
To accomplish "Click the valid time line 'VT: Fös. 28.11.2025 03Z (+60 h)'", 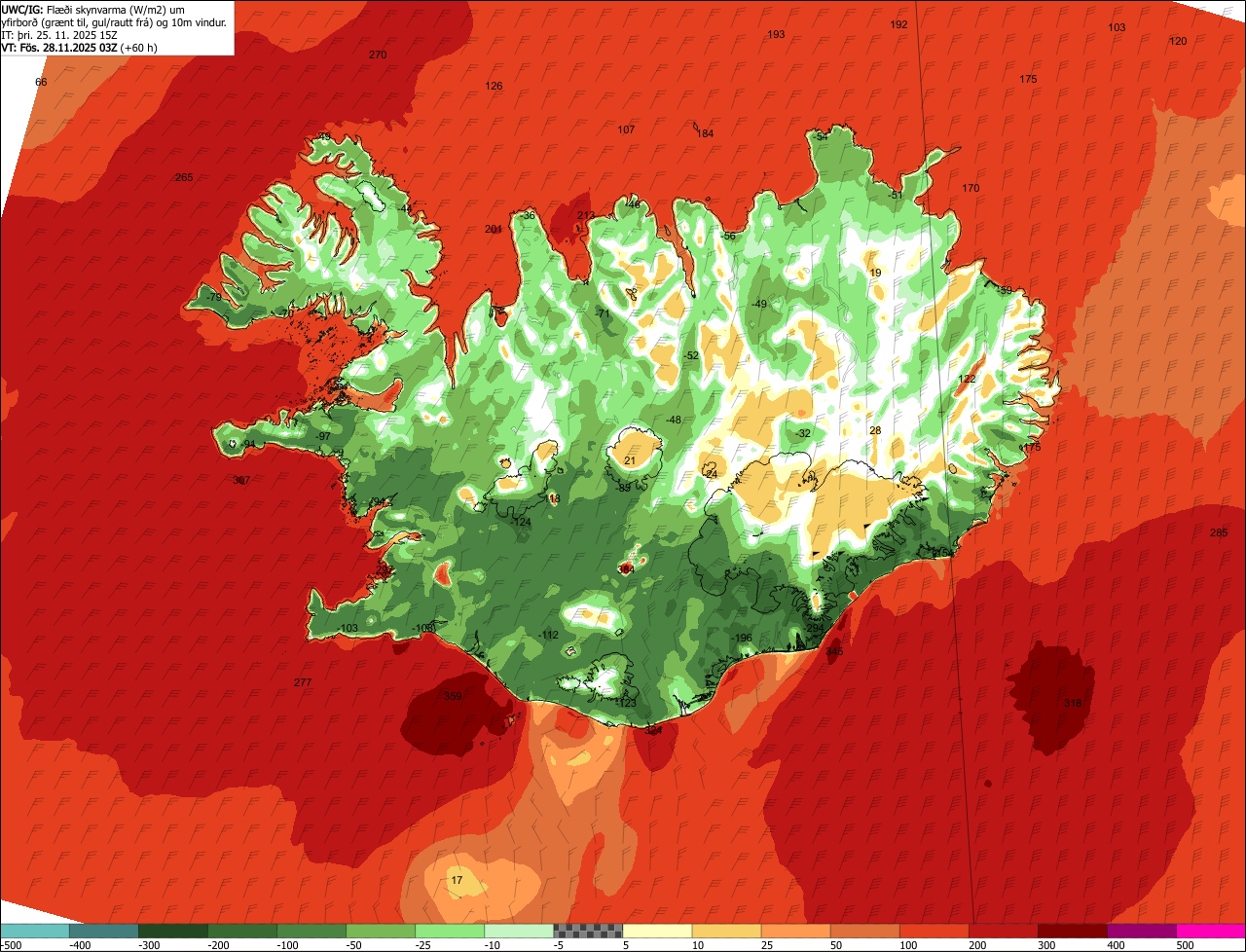I will click(80, 47).
